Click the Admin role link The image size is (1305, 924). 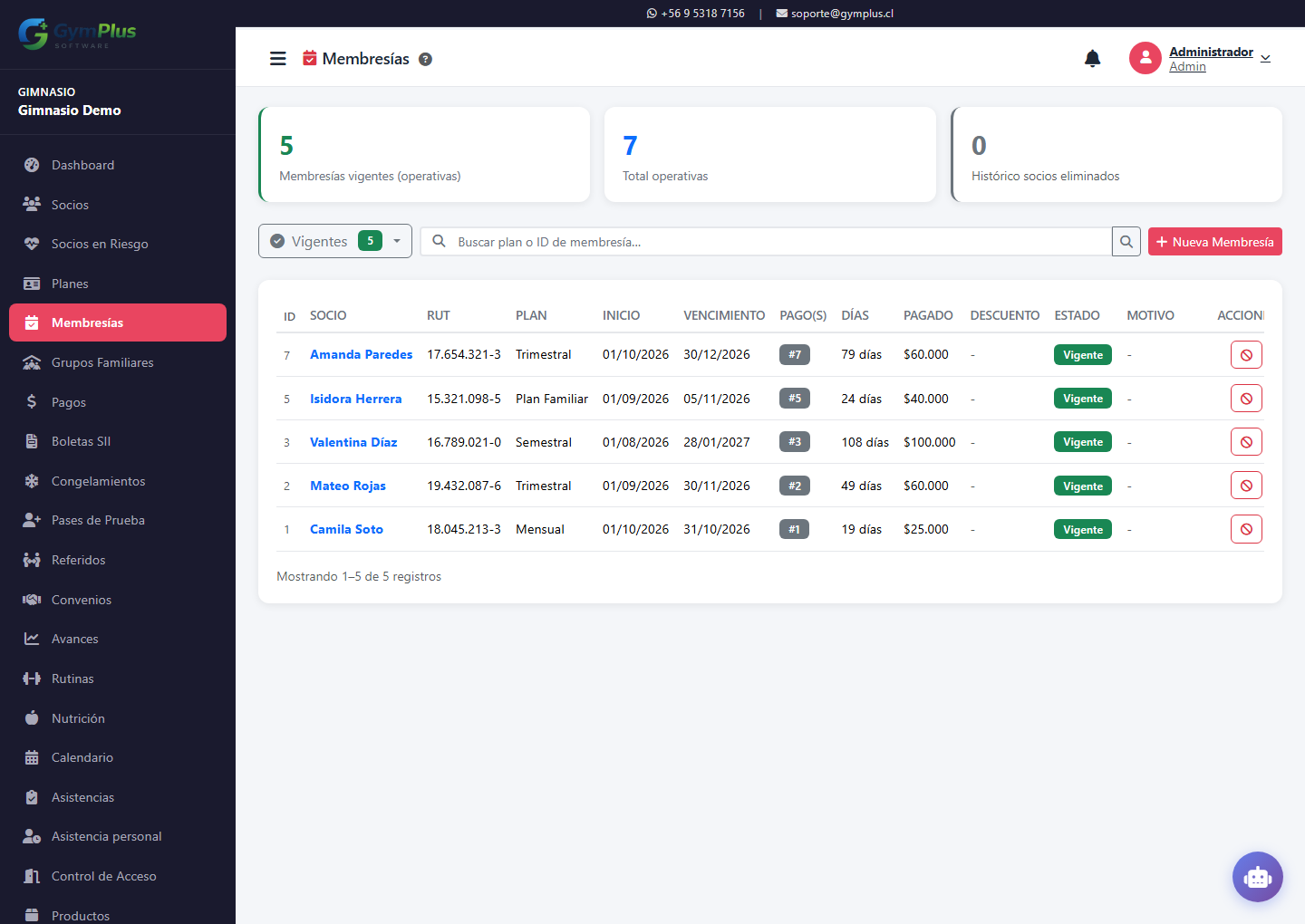point(1187,67)
